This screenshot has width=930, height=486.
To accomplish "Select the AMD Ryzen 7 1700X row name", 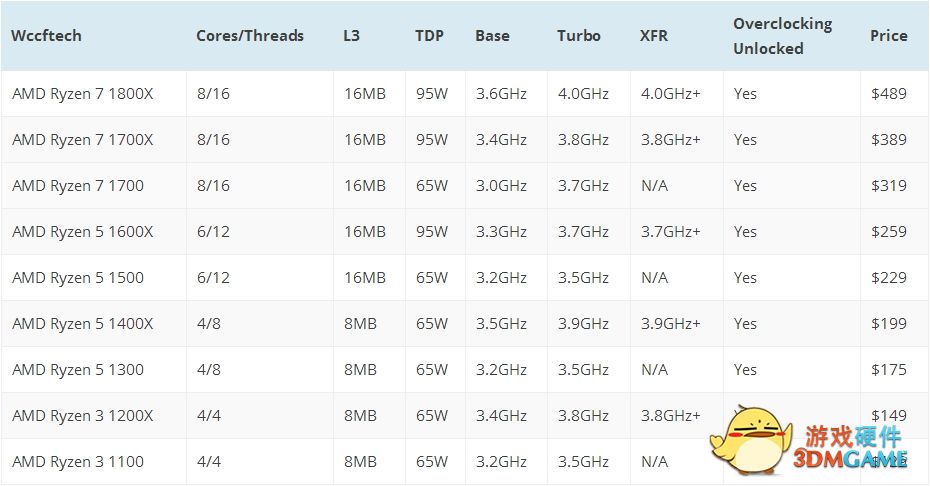I will tap(83, 140).
